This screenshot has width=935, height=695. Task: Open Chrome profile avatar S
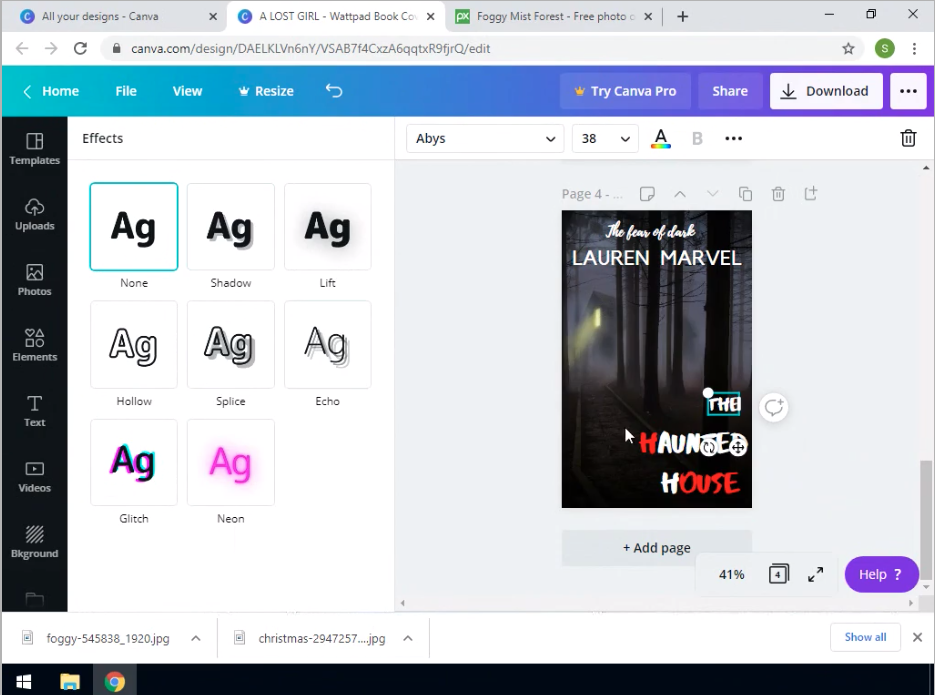pos(885,48)
